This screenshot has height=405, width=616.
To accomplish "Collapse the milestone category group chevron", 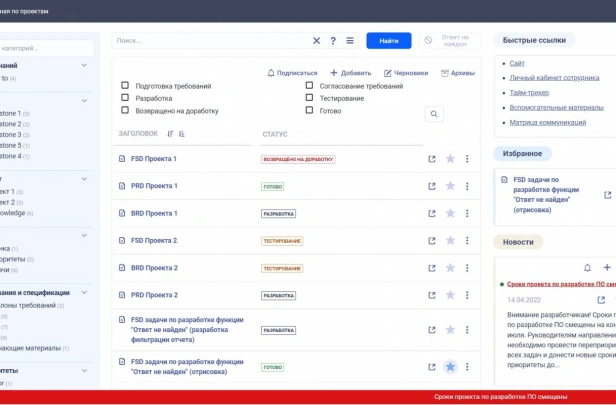I will click(x=84, y=101).
